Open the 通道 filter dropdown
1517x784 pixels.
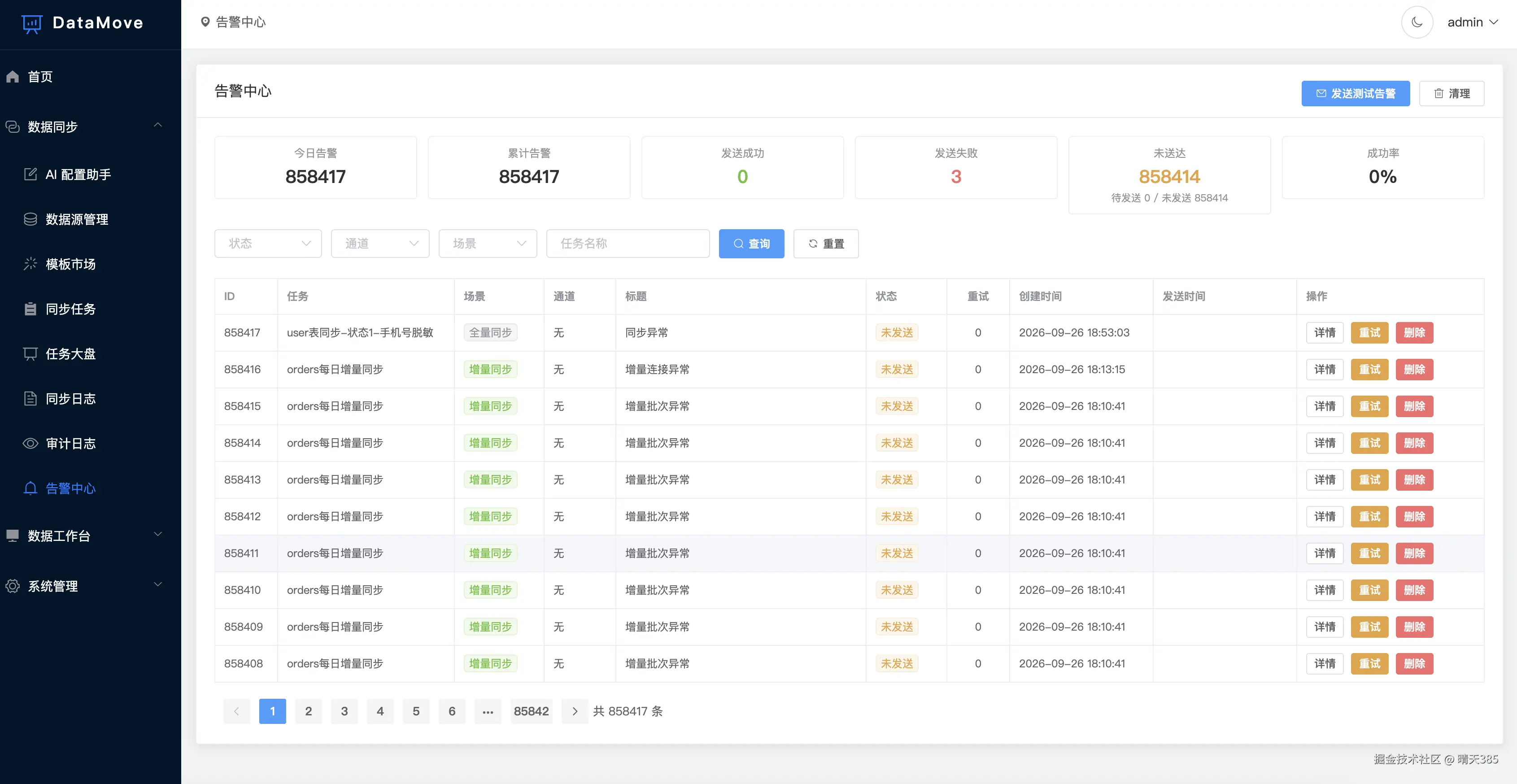pos(380,243)
